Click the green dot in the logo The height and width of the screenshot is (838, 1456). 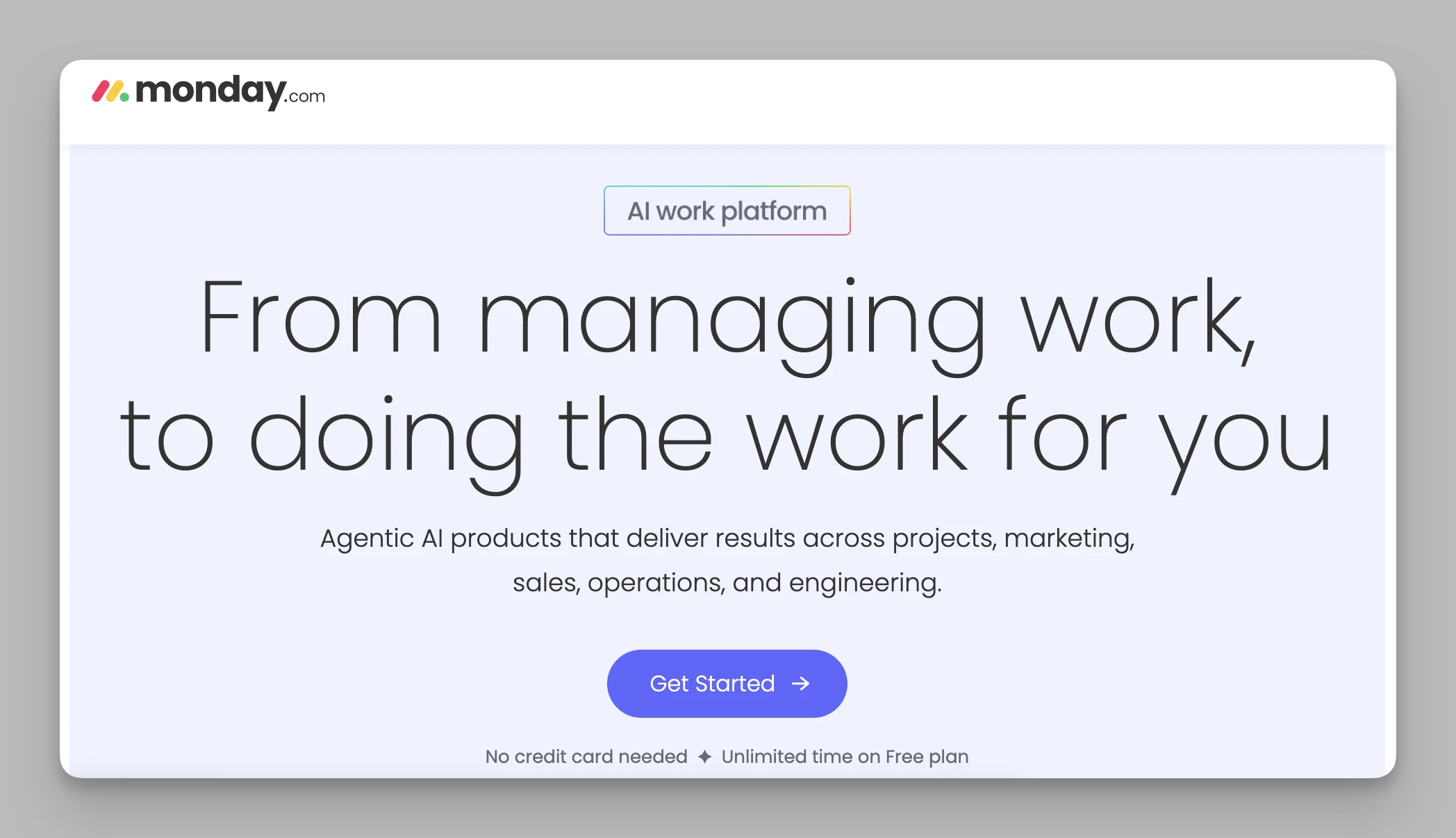point(124,97)
